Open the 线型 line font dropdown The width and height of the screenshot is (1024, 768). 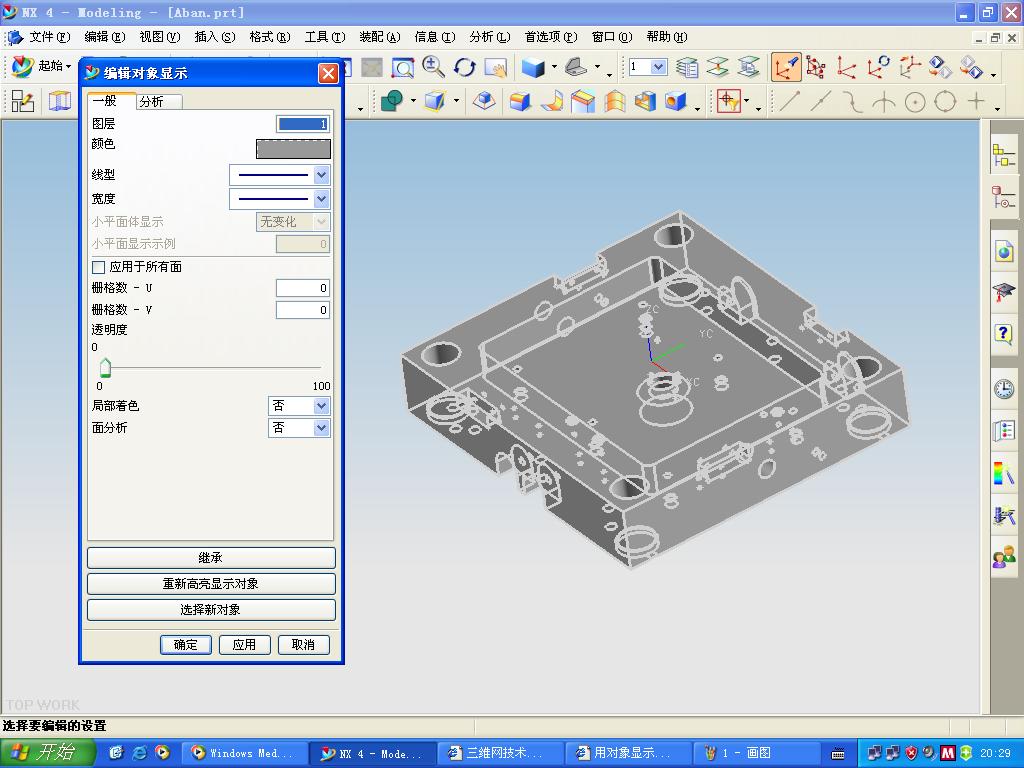click(x=321, y=175)
